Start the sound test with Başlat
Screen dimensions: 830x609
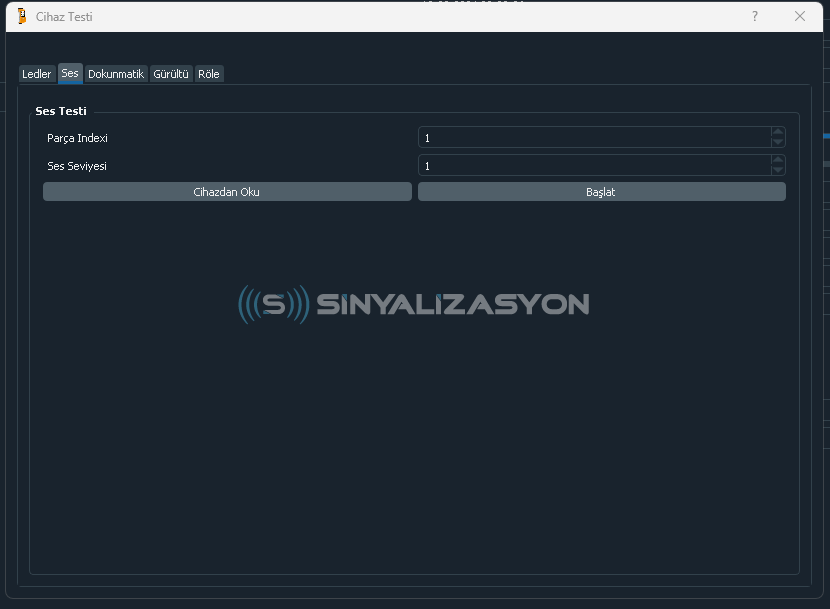pyautogui.click(x=601, y=192)
